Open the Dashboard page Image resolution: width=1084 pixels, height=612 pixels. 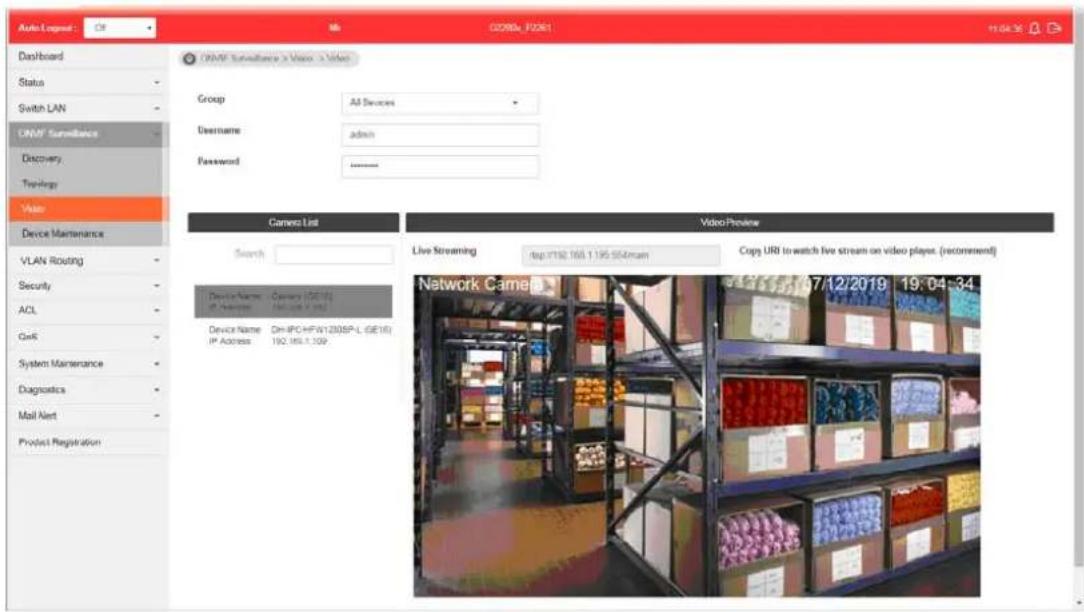click(x=88, y=57)
